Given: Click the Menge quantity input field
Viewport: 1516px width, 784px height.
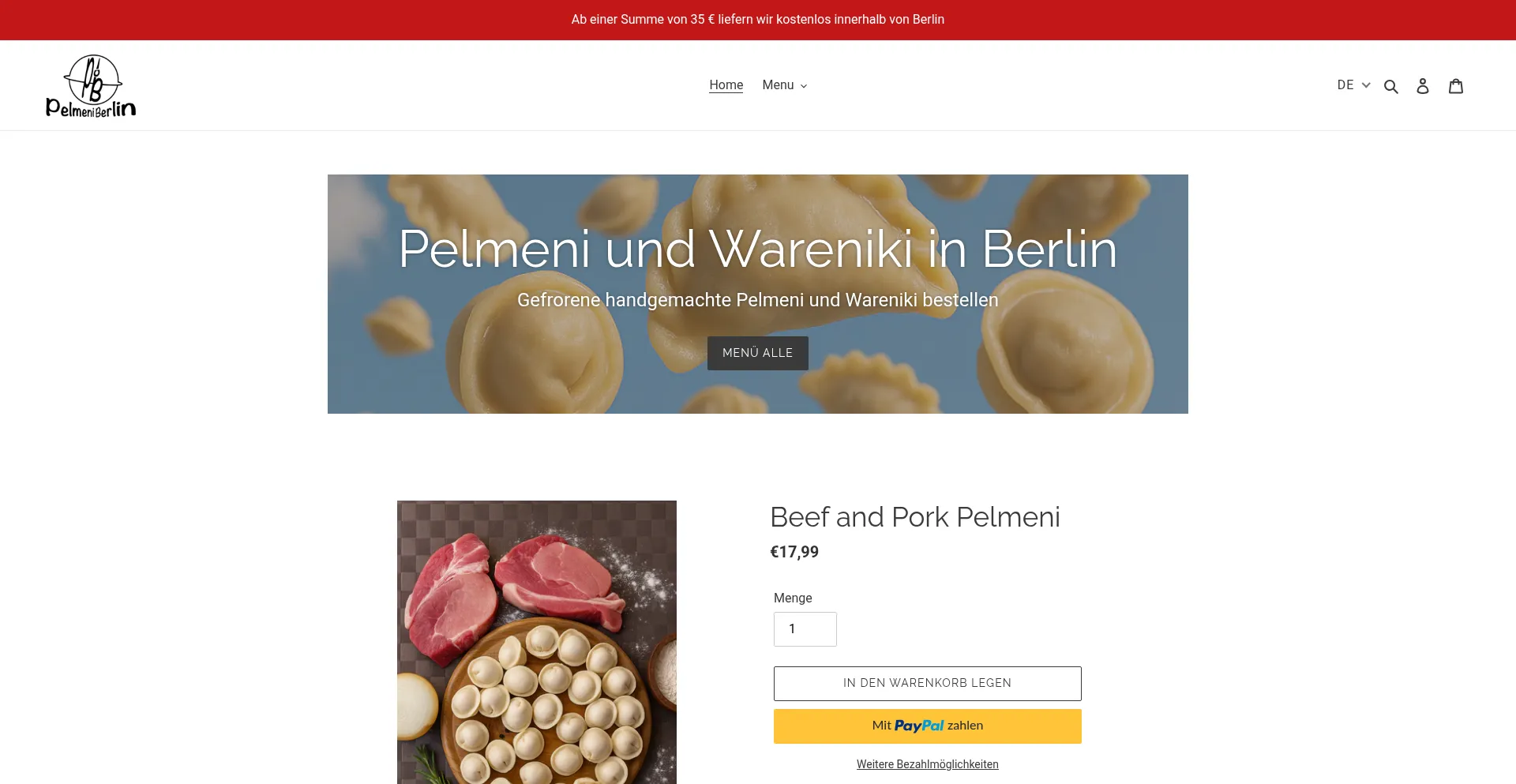Looking at the screenshot, I should 805,629.
